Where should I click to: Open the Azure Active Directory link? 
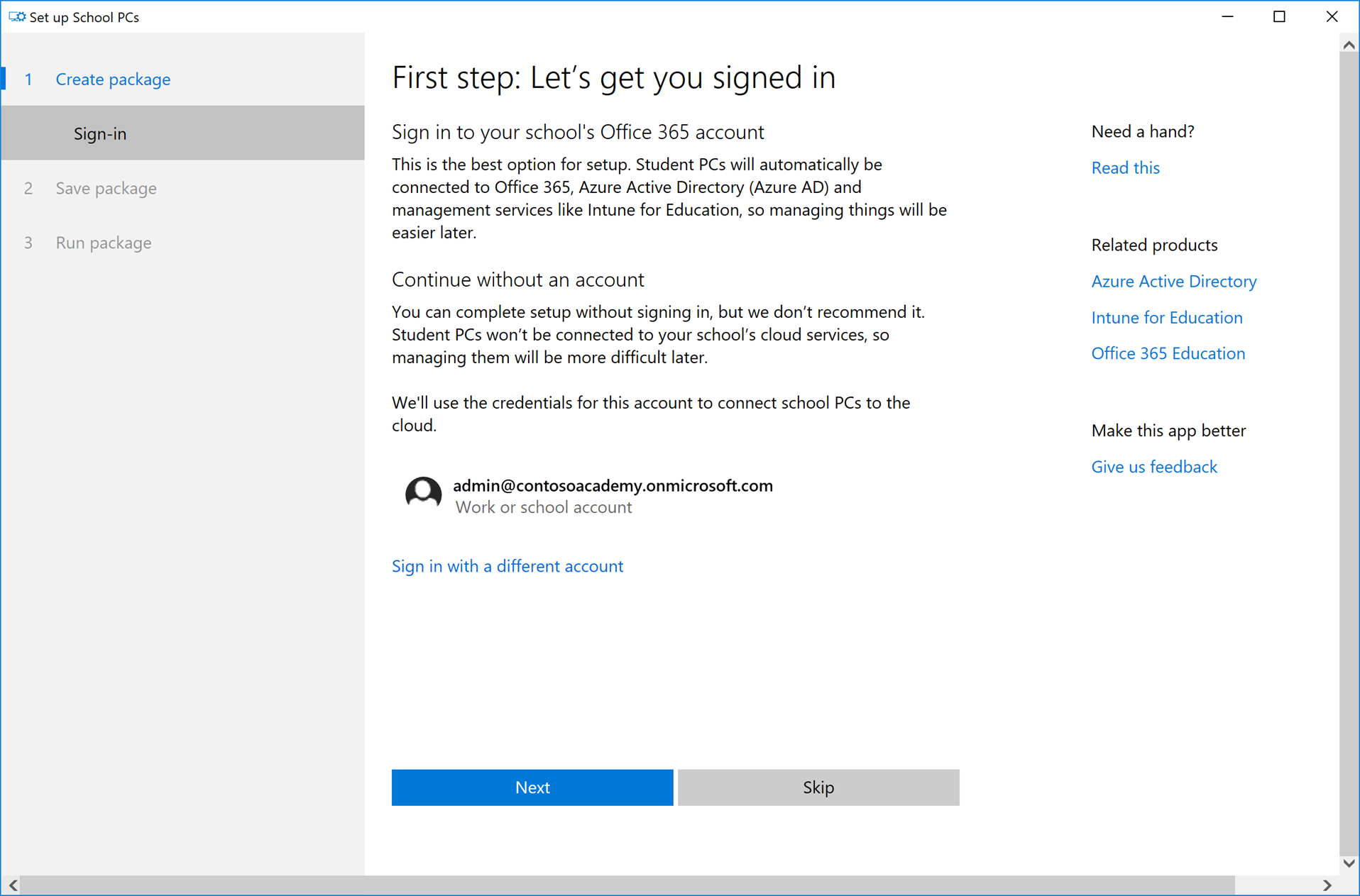(1173, 281)
